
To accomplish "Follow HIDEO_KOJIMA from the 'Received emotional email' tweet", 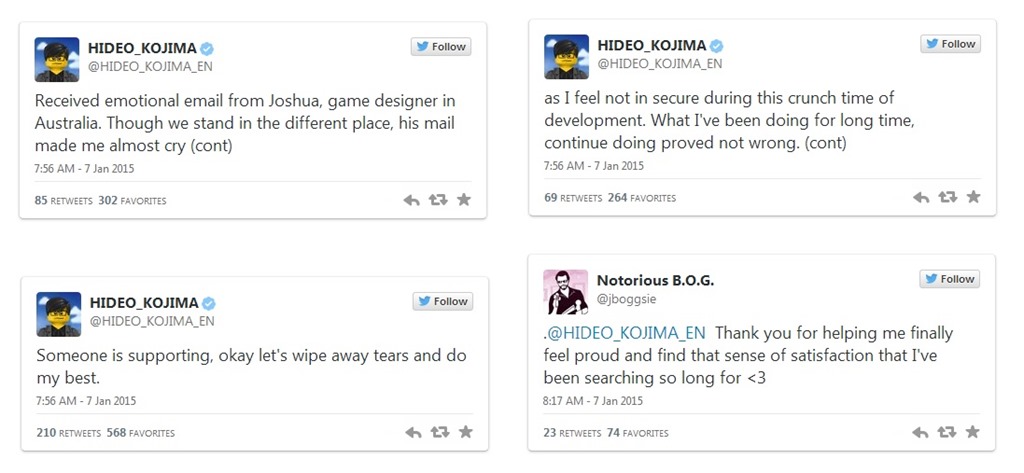I will [441, 47].
